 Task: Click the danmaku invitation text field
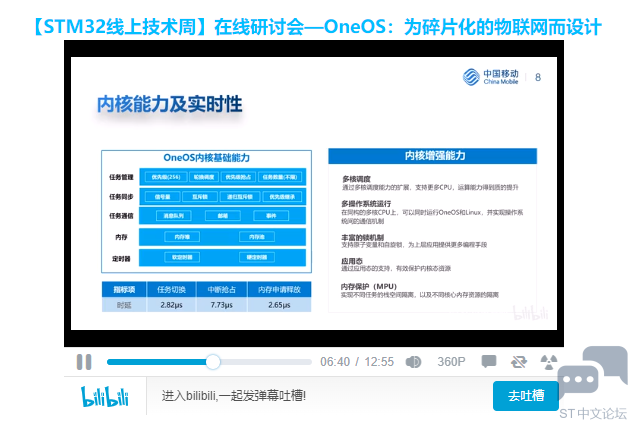pyautogui.click(x=320, y=396)
